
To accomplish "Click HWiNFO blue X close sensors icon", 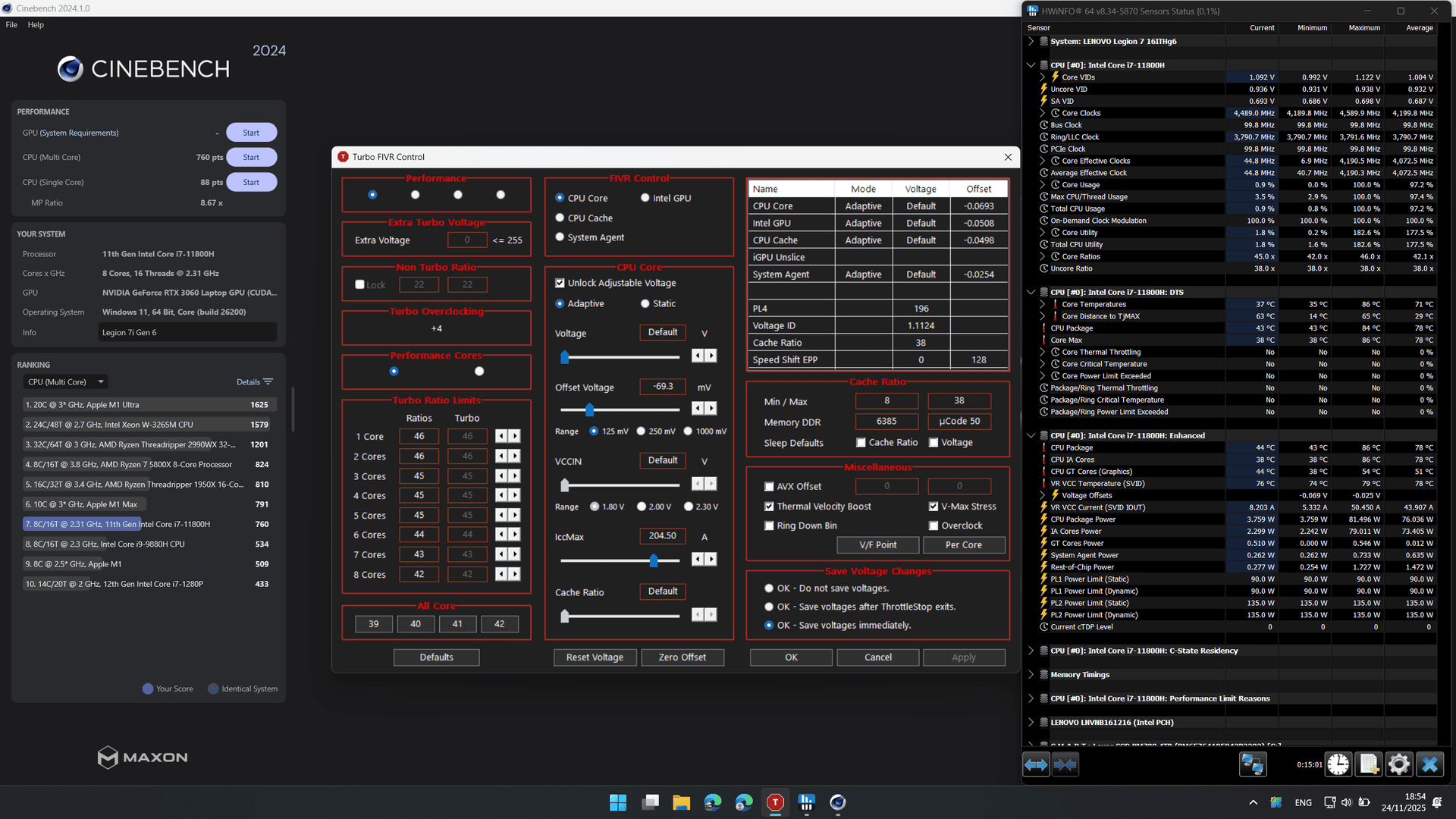I will 1429,764.
